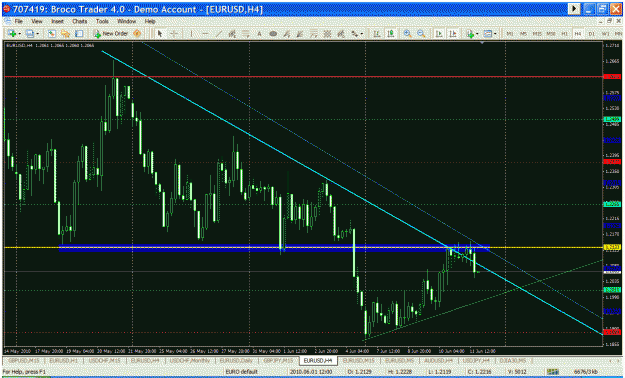625x378 pixels.
Task: Switch timeframe to M30
Action: [551, 34]
